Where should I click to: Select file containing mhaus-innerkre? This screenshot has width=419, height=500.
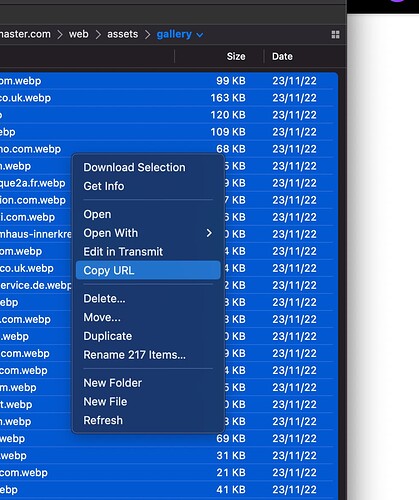(36, 234)
